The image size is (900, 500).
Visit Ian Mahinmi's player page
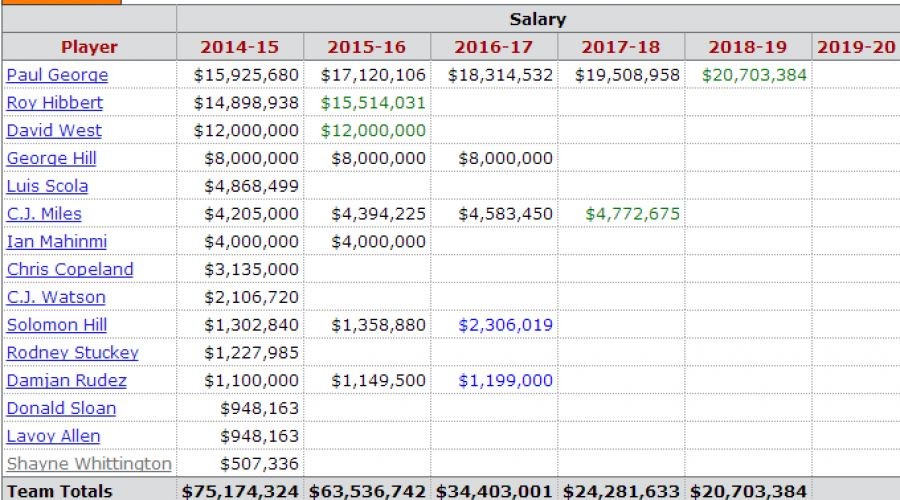(x=57, y=242)
